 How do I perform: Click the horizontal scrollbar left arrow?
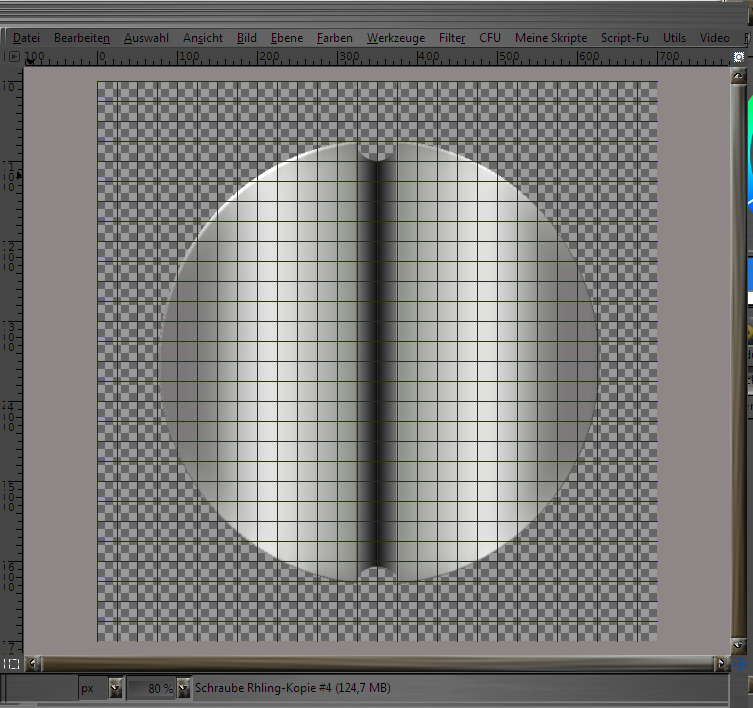click(x=32, y=663)
